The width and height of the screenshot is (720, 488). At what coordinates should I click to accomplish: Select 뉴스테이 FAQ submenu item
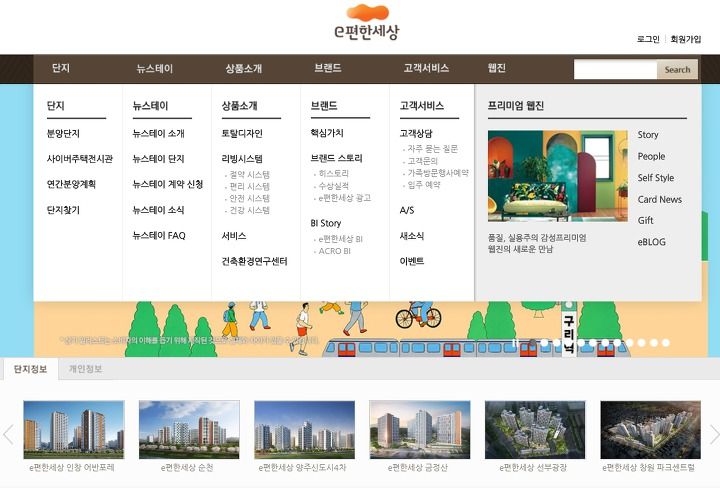click(159, 236)
